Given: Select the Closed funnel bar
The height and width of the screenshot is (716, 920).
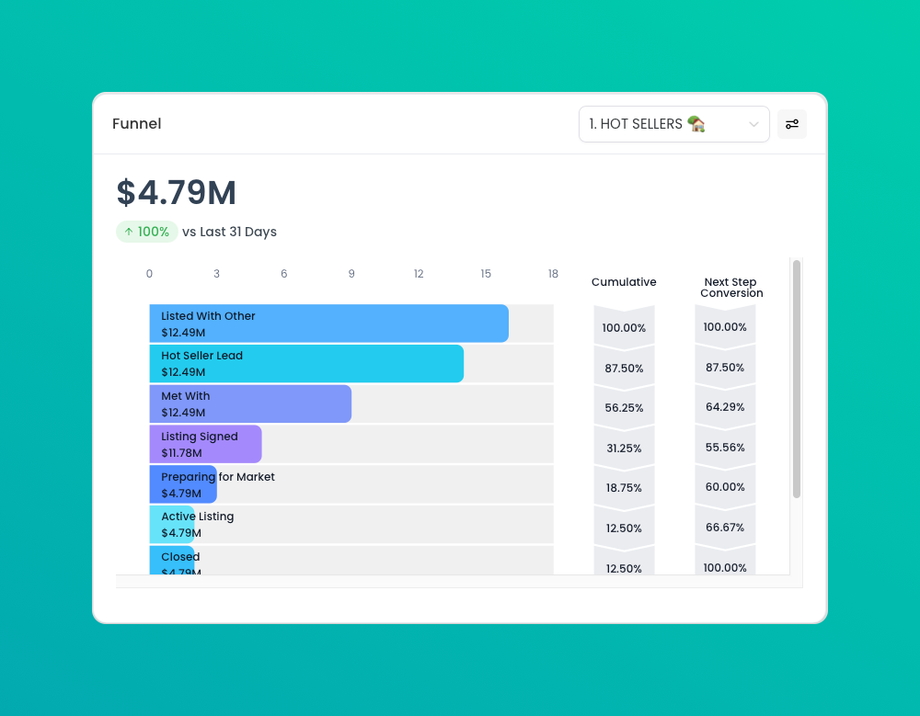Looking at the screenshot, I should tap(172, 560).
